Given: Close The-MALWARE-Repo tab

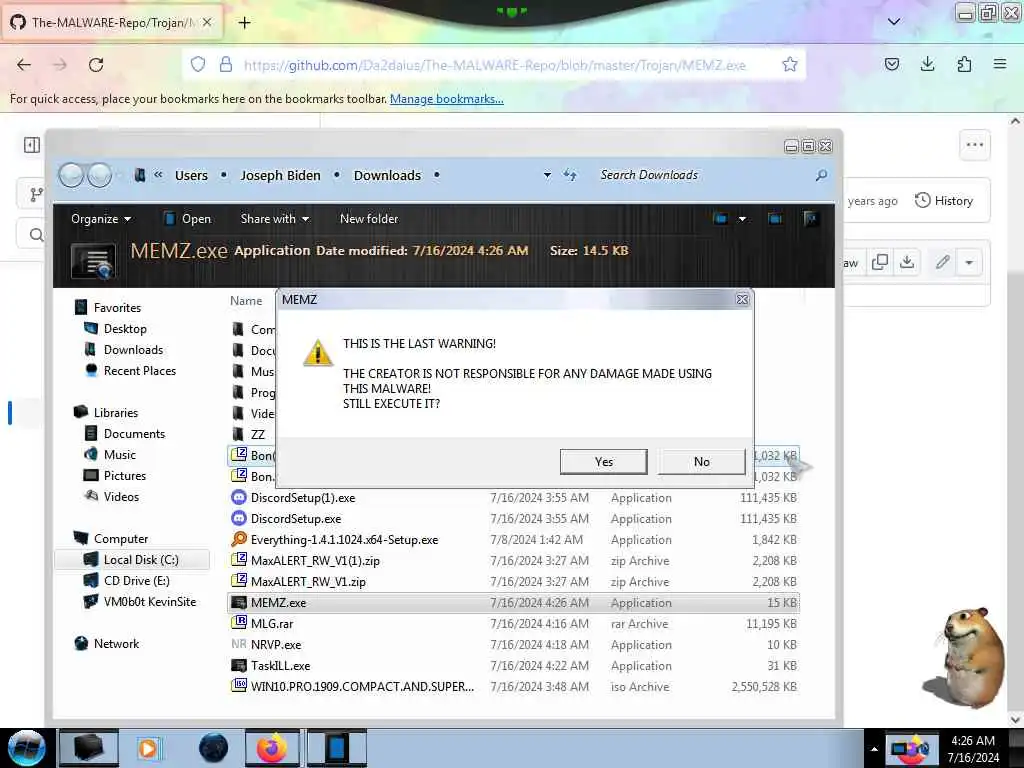Looking at the screenshot, I should point(207,22).
